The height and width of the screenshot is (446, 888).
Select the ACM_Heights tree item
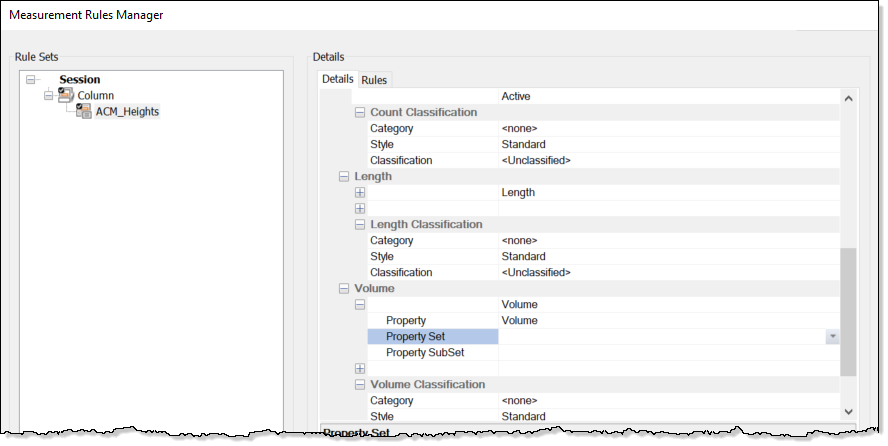(x=127, y=112)
